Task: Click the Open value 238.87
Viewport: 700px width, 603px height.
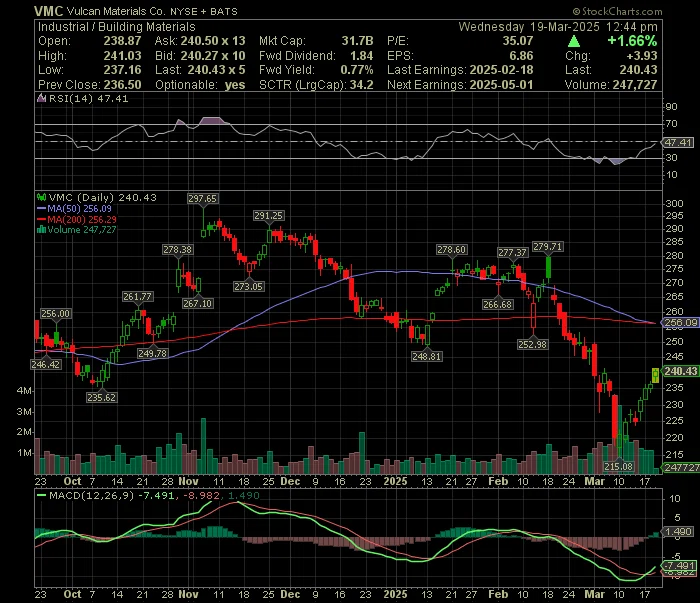Action: [x=122, y=41]
